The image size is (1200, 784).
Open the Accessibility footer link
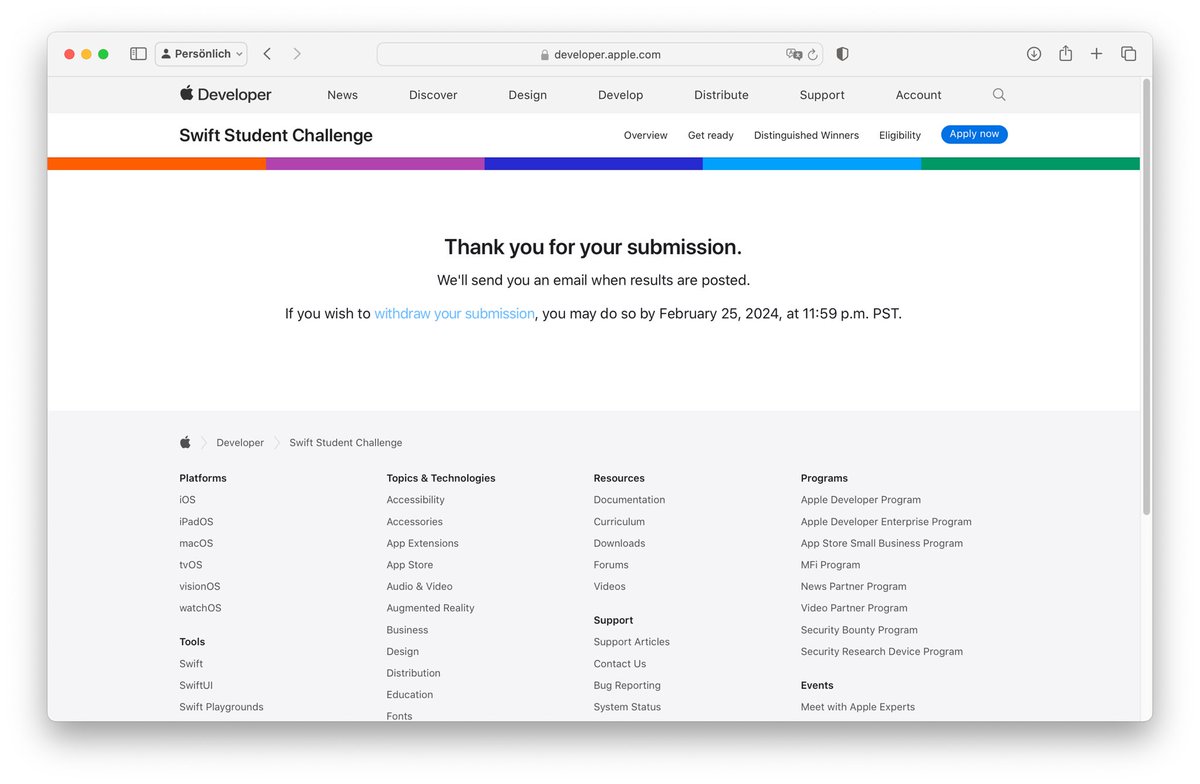coord(416,500)
